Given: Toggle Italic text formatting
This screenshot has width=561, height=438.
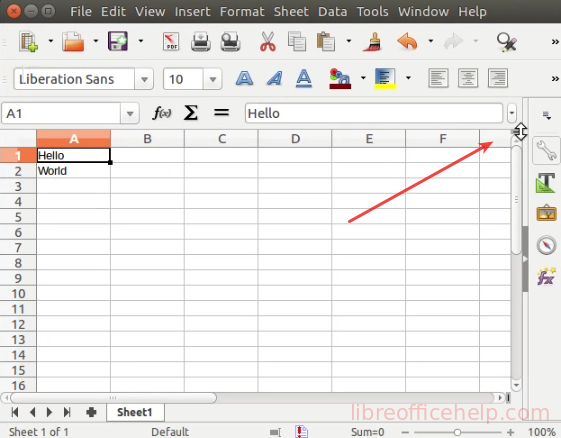Looking at the screenshot, I should pyautogui.click(x=274, y=78).
